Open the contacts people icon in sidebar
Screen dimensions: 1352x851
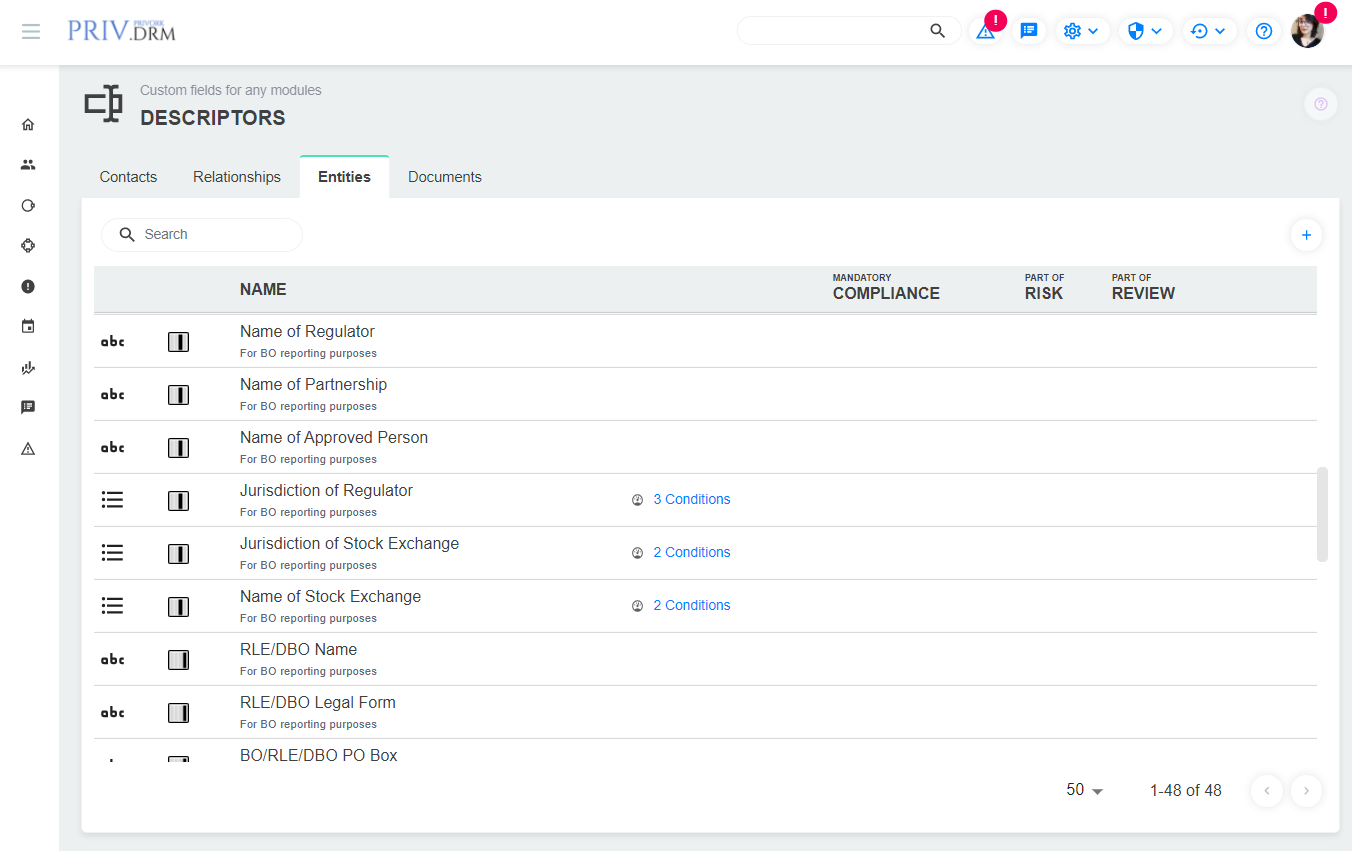(28, 165)
